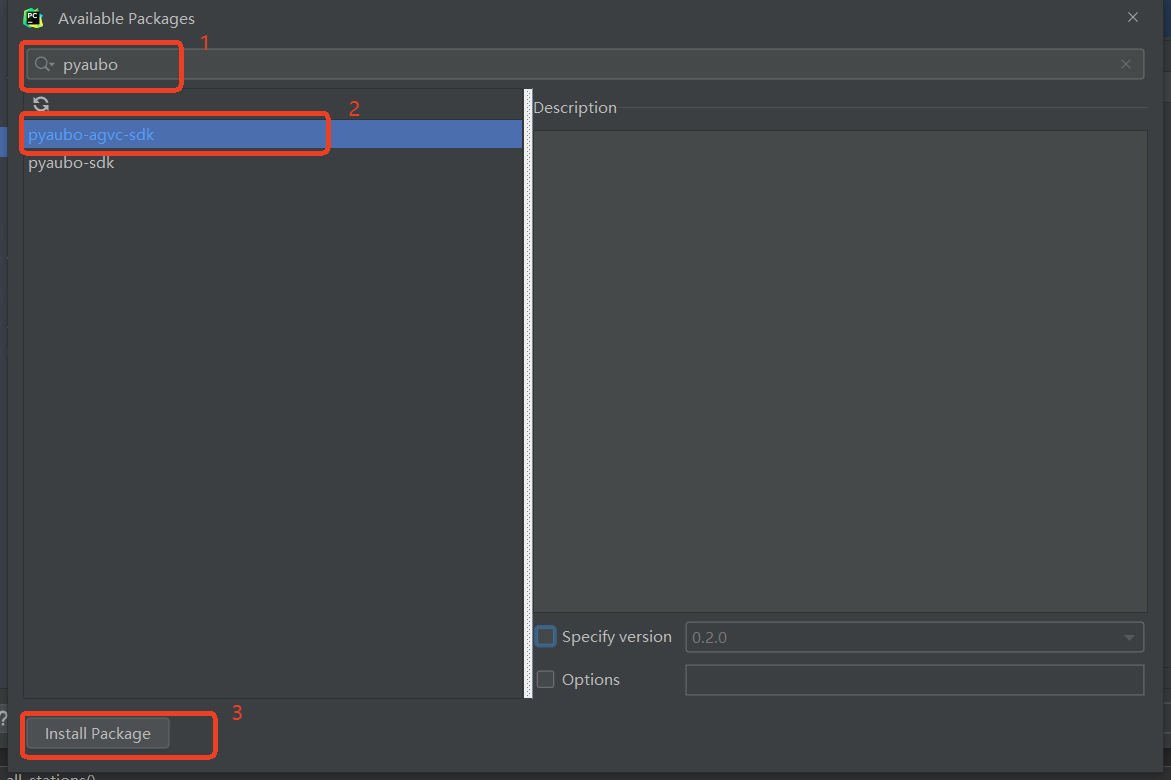Click the dotted vertical splitter bar
1171x780 pixels.
pos(528,400)
